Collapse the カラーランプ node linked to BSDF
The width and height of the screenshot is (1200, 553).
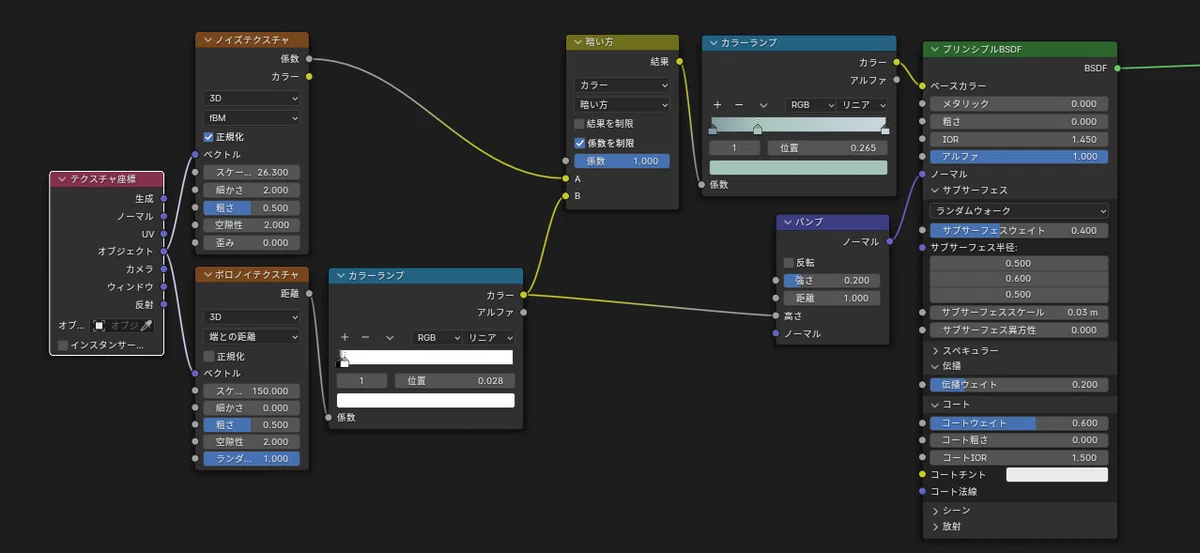coord(714,43)
